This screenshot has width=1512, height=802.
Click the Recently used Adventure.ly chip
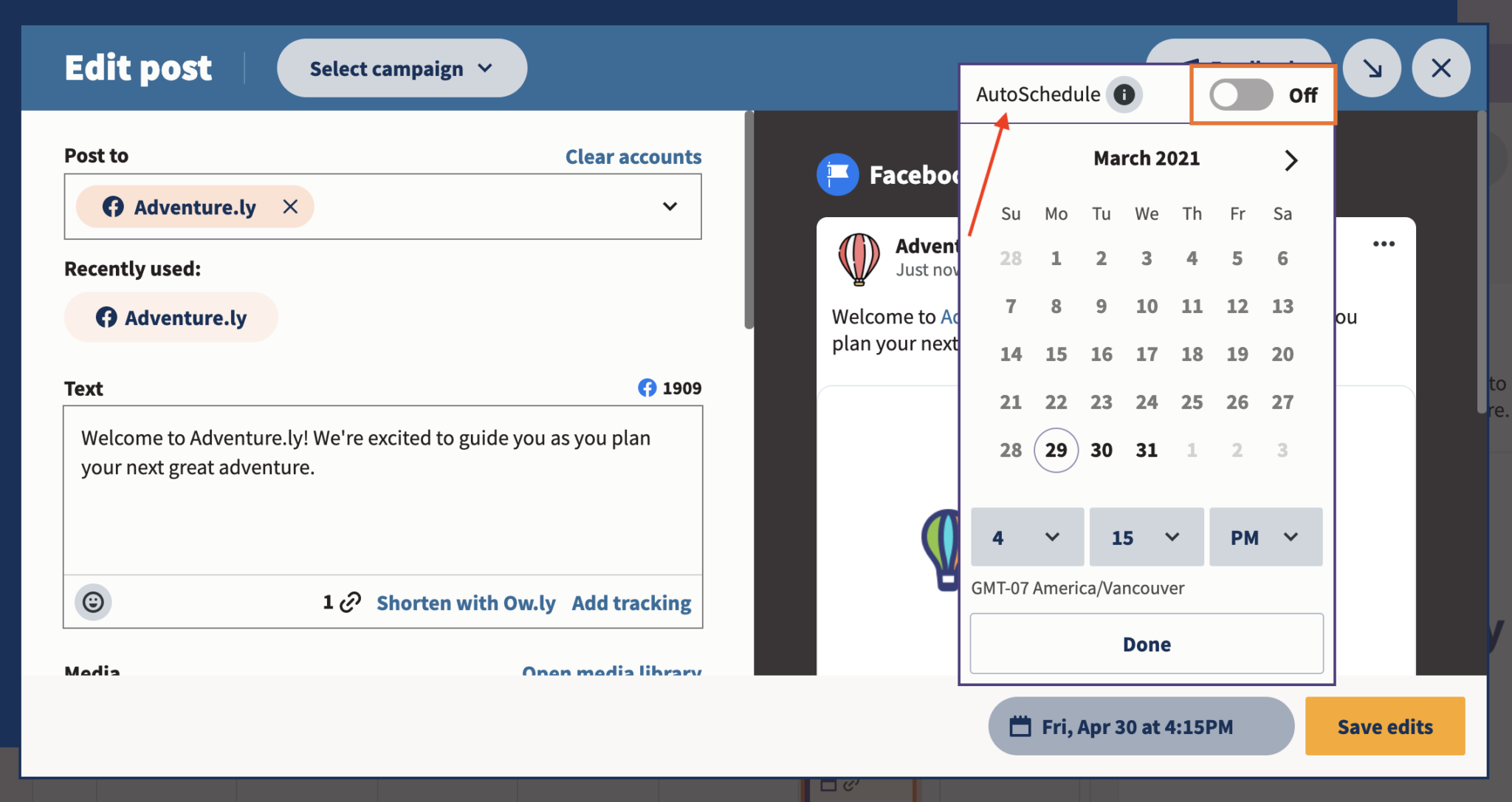(x=170, y=317)
